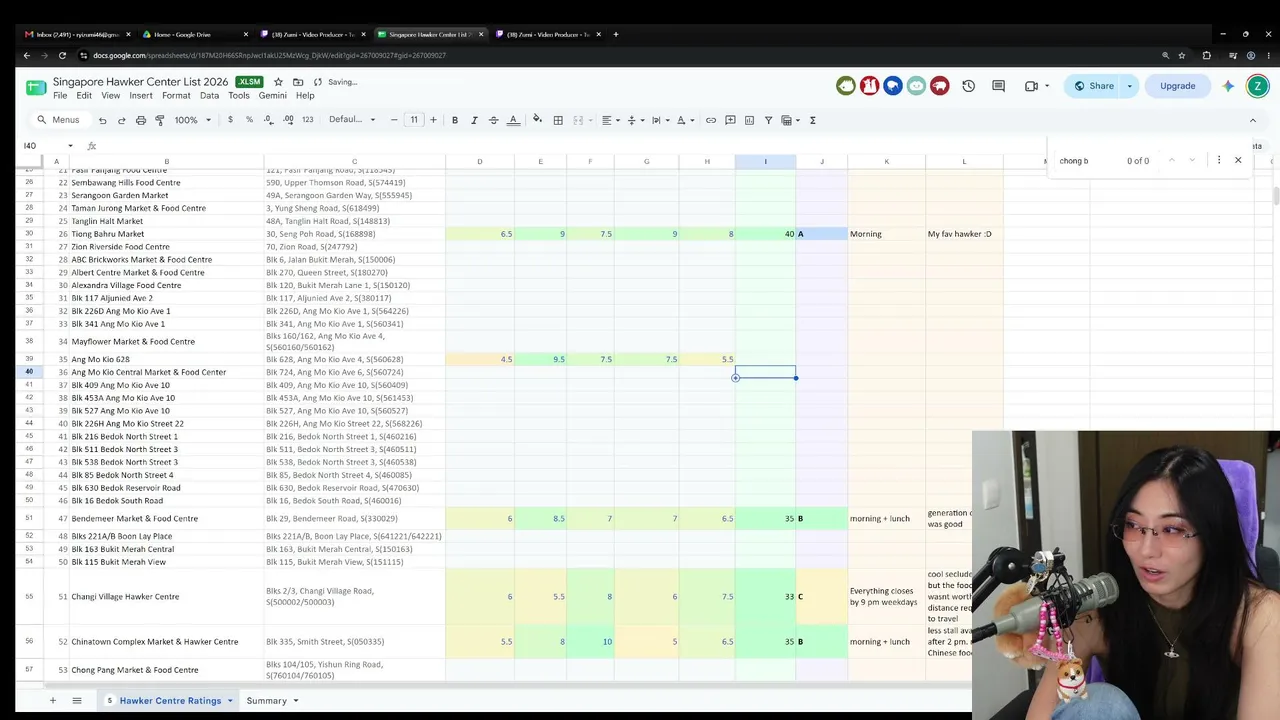This screenshot has height=720, width=1280.
Task: Open Gemini sparkle icon near avatar
Action: click(x=1228, y=86)
